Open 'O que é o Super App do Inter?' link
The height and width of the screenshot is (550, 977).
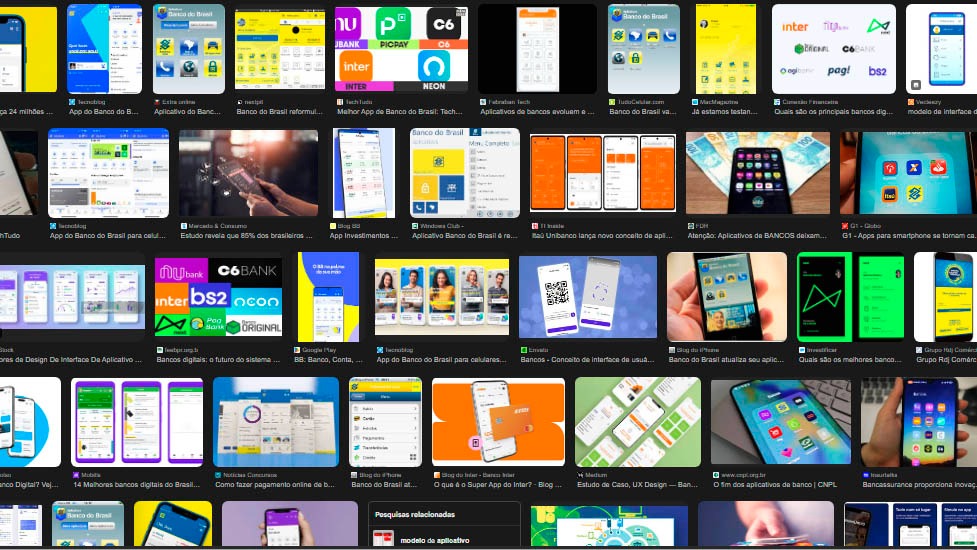click(497, 484)
